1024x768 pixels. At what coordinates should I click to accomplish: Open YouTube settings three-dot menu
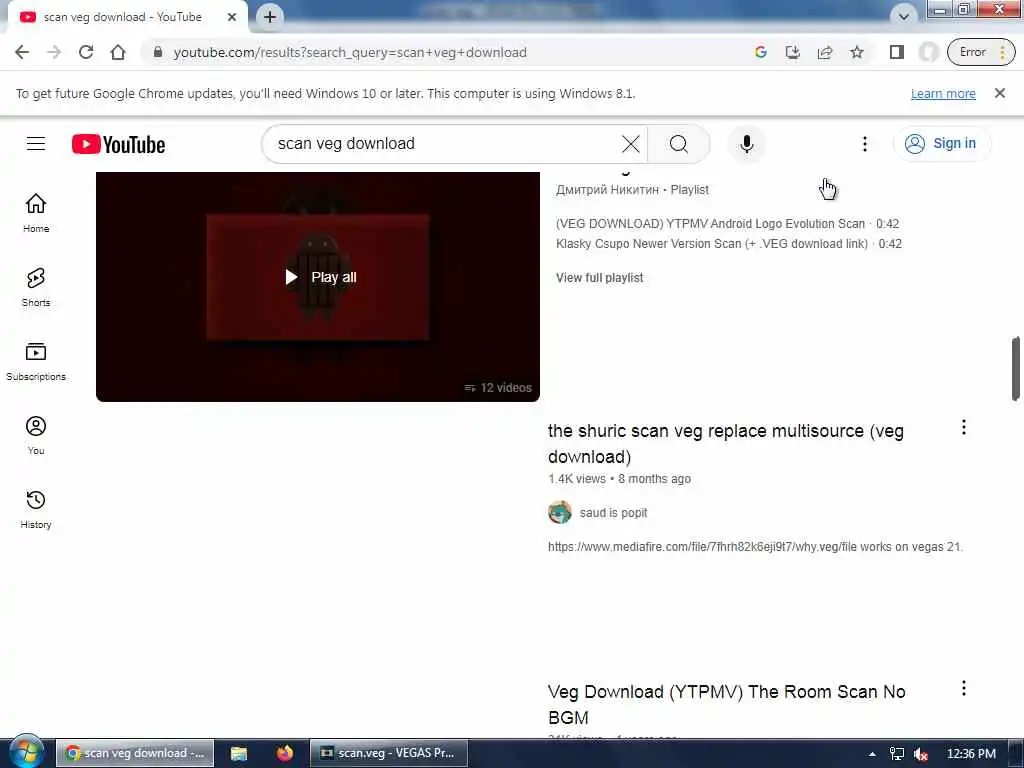click(x=864, y=144)
